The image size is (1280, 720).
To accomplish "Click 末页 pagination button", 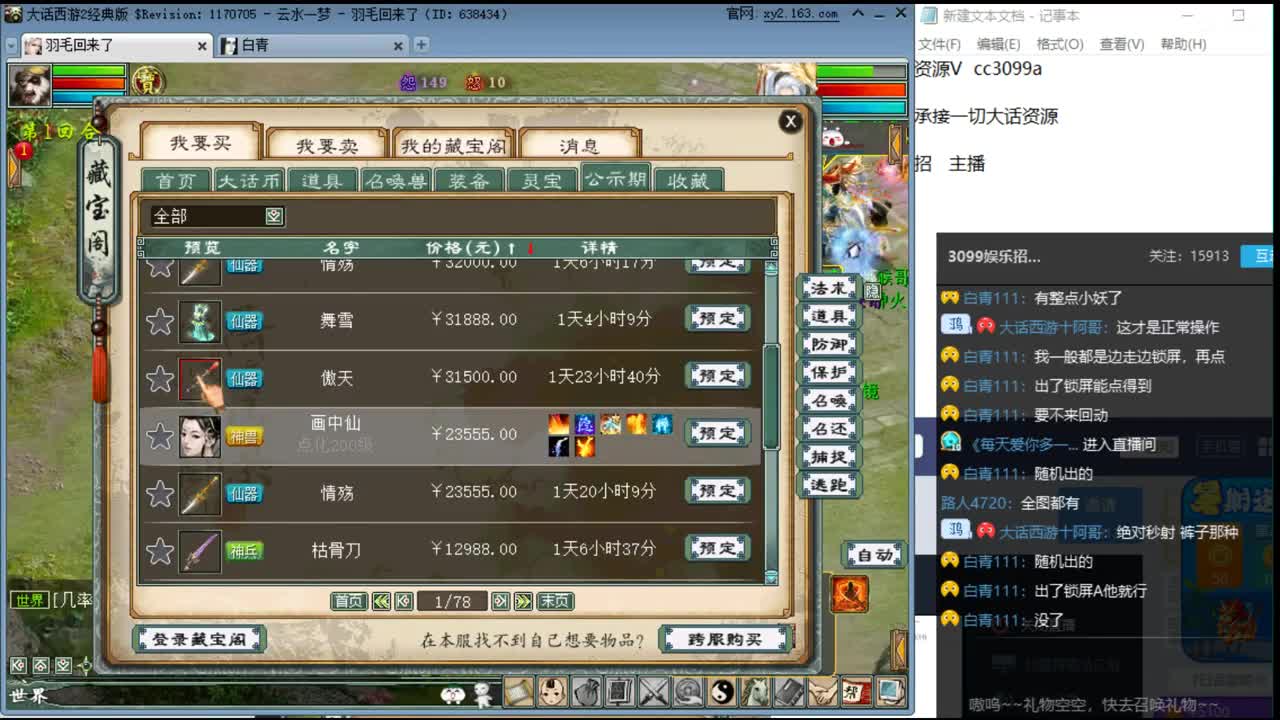I will pos(555,601).
